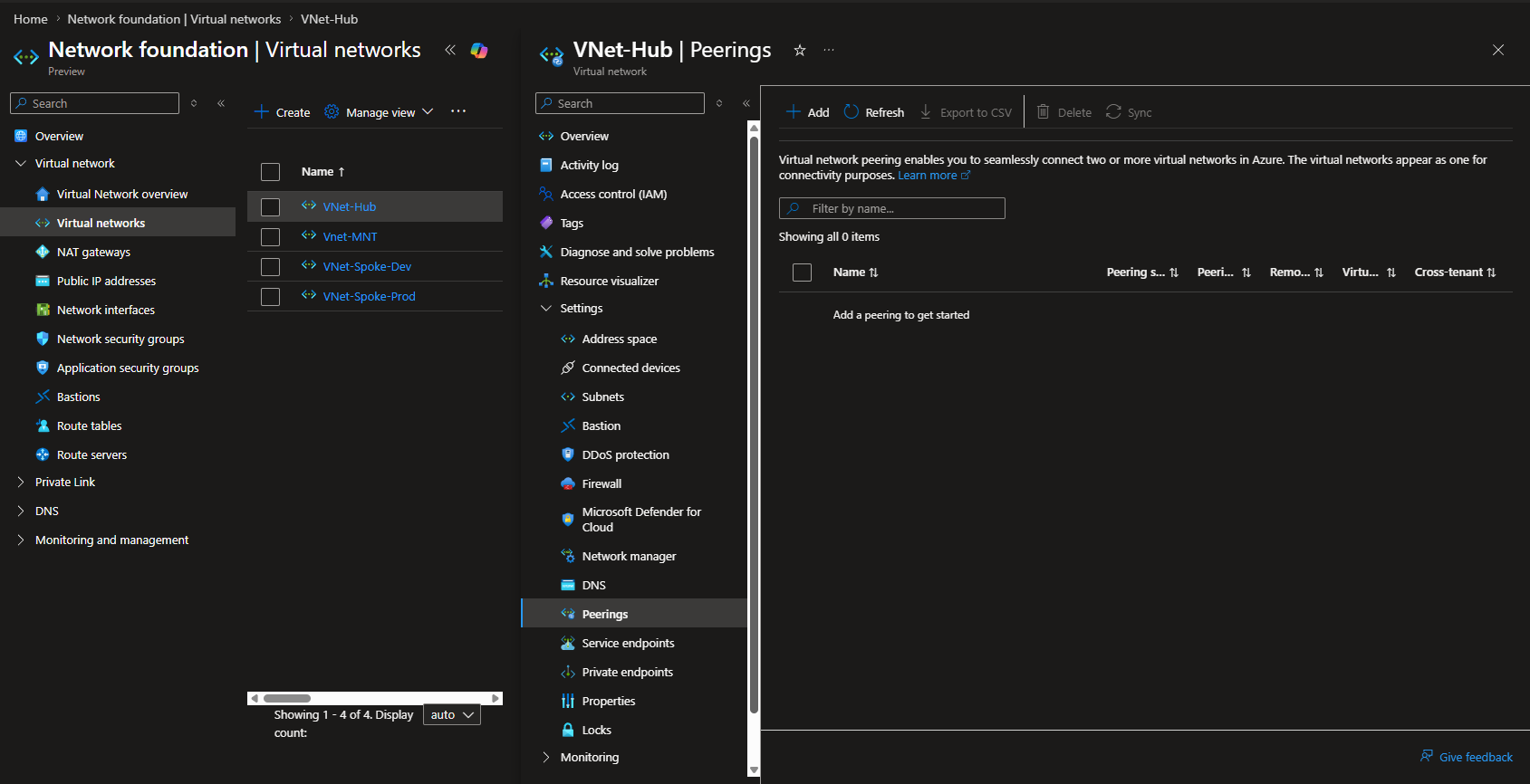
Task: Click the Network security groups shield icon
Action: pyautogui.click(x=43, y=339)
